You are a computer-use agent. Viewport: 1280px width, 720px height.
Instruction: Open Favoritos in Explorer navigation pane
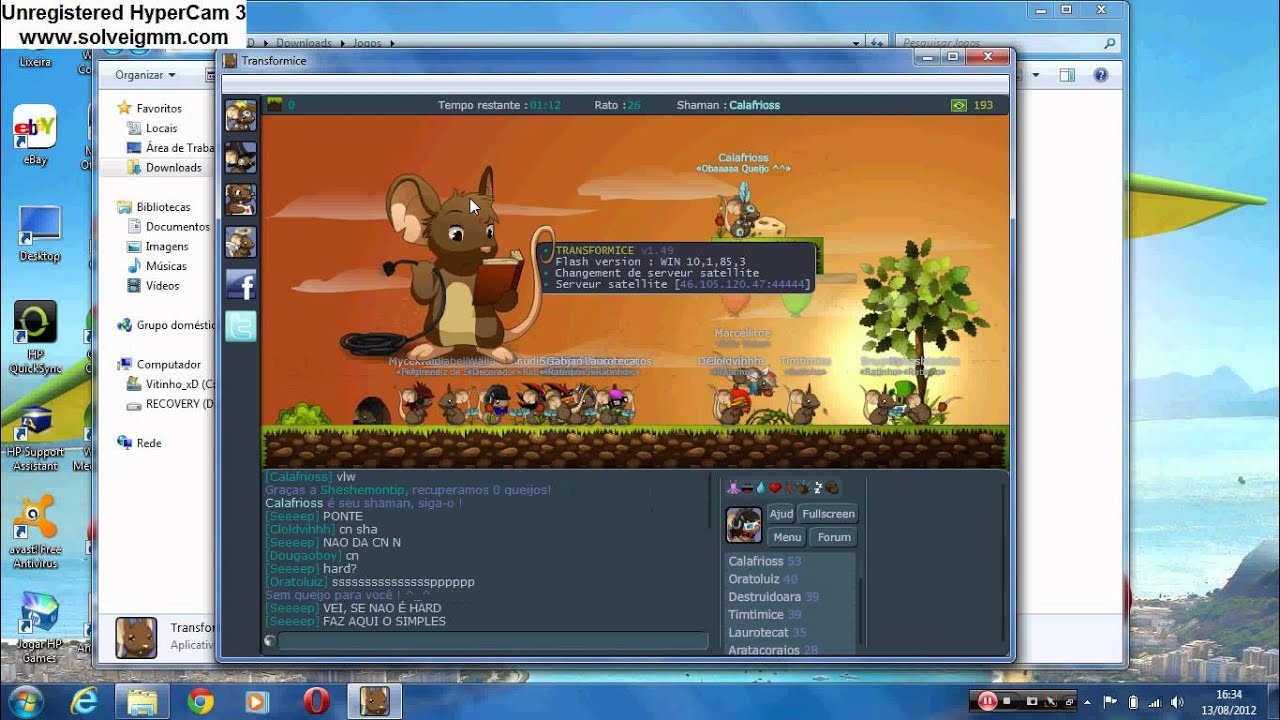tap(158, 108)
